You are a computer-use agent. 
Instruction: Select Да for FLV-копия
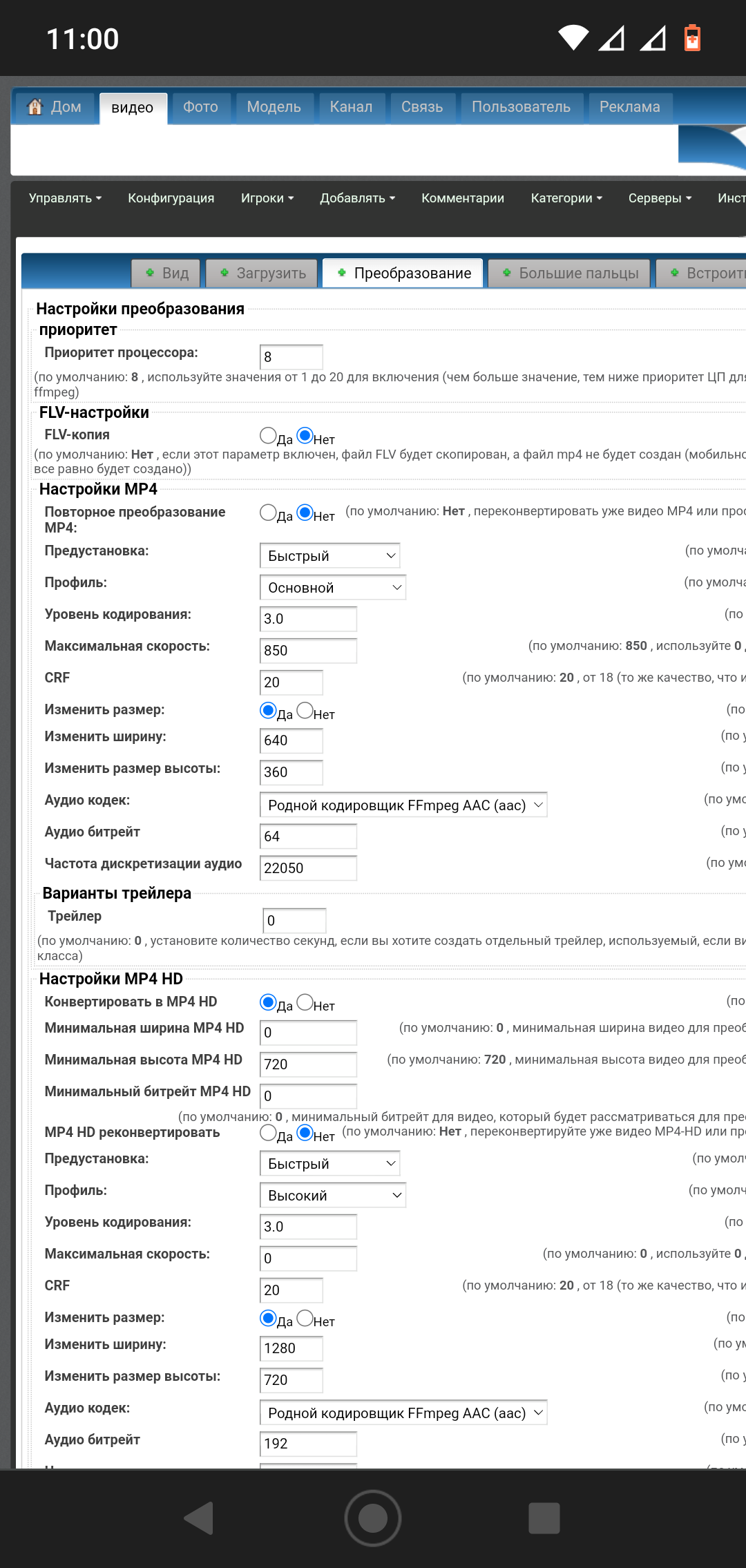point(268,435)
